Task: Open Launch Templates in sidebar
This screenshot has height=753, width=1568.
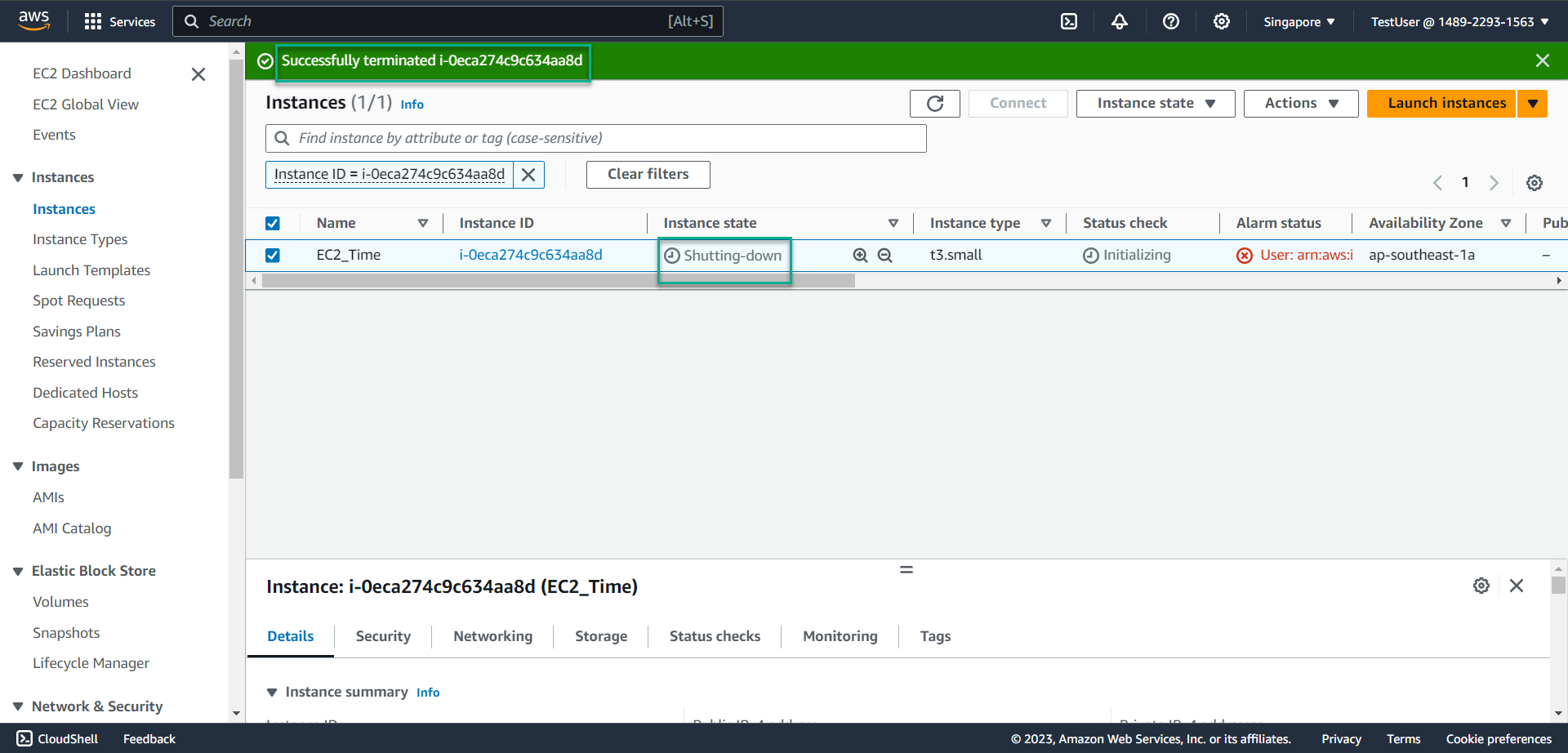Action: (91, 270)
